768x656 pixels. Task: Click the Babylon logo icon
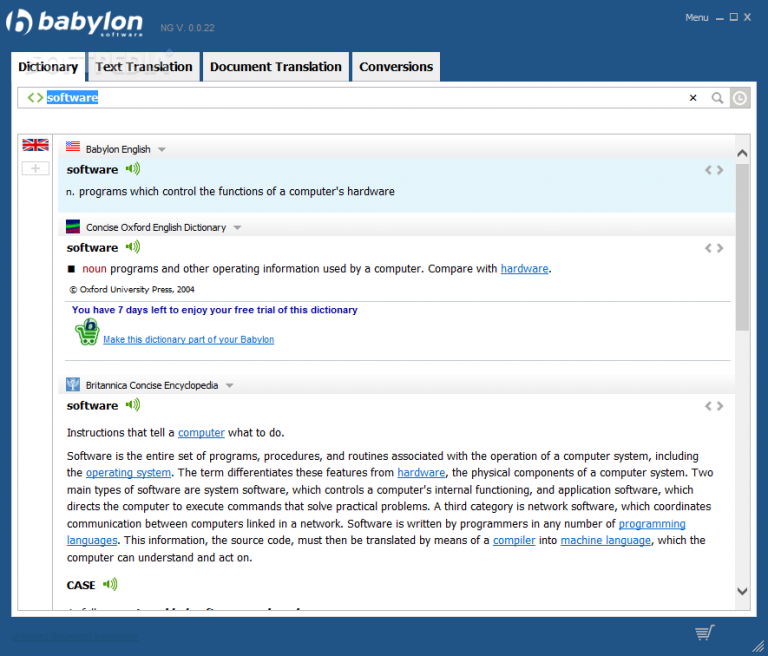point(19,22)
